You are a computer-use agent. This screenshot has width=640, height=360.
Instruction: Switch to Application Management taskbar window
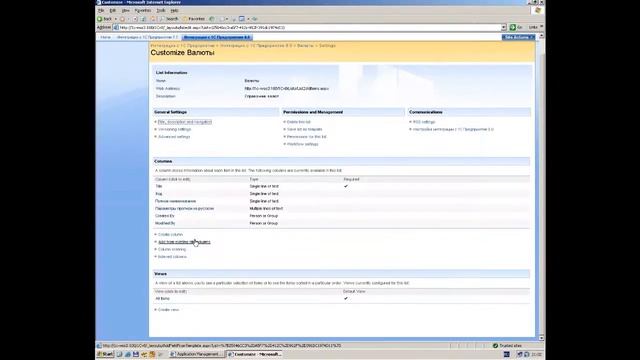point(196,354)
